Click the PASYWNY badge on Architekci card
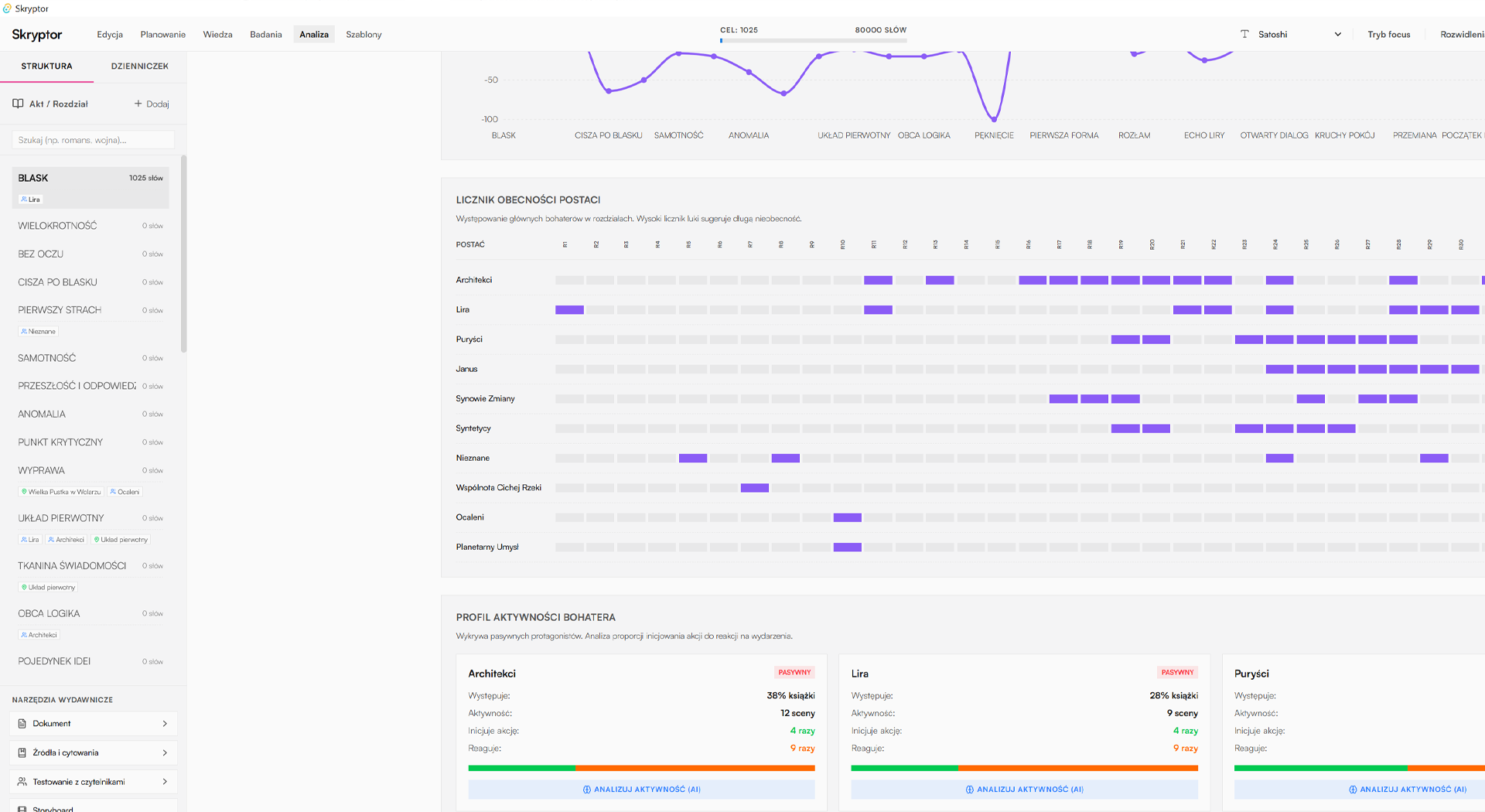 coord(794,673)
